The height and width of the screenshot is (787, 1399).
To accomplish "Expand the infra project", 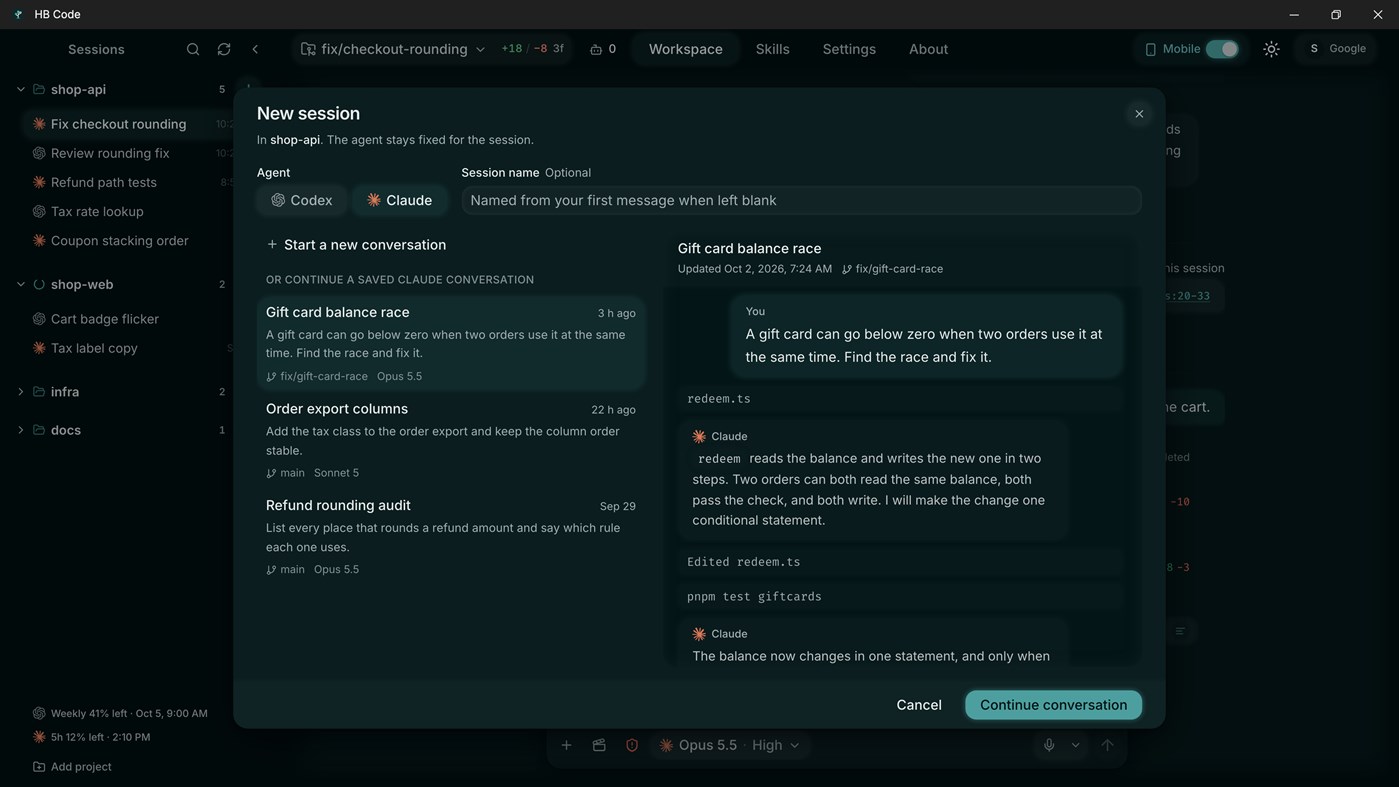I will click(x=20, y=392).
